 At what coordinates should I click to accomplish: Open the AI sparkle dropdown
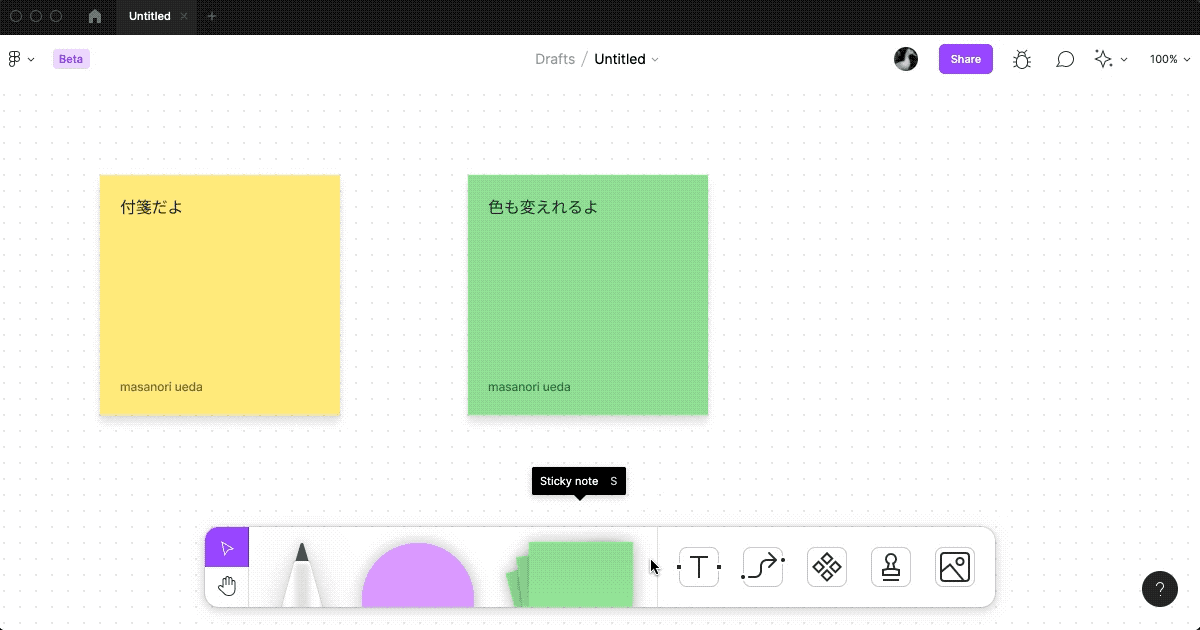click(x=1110, y=59)
